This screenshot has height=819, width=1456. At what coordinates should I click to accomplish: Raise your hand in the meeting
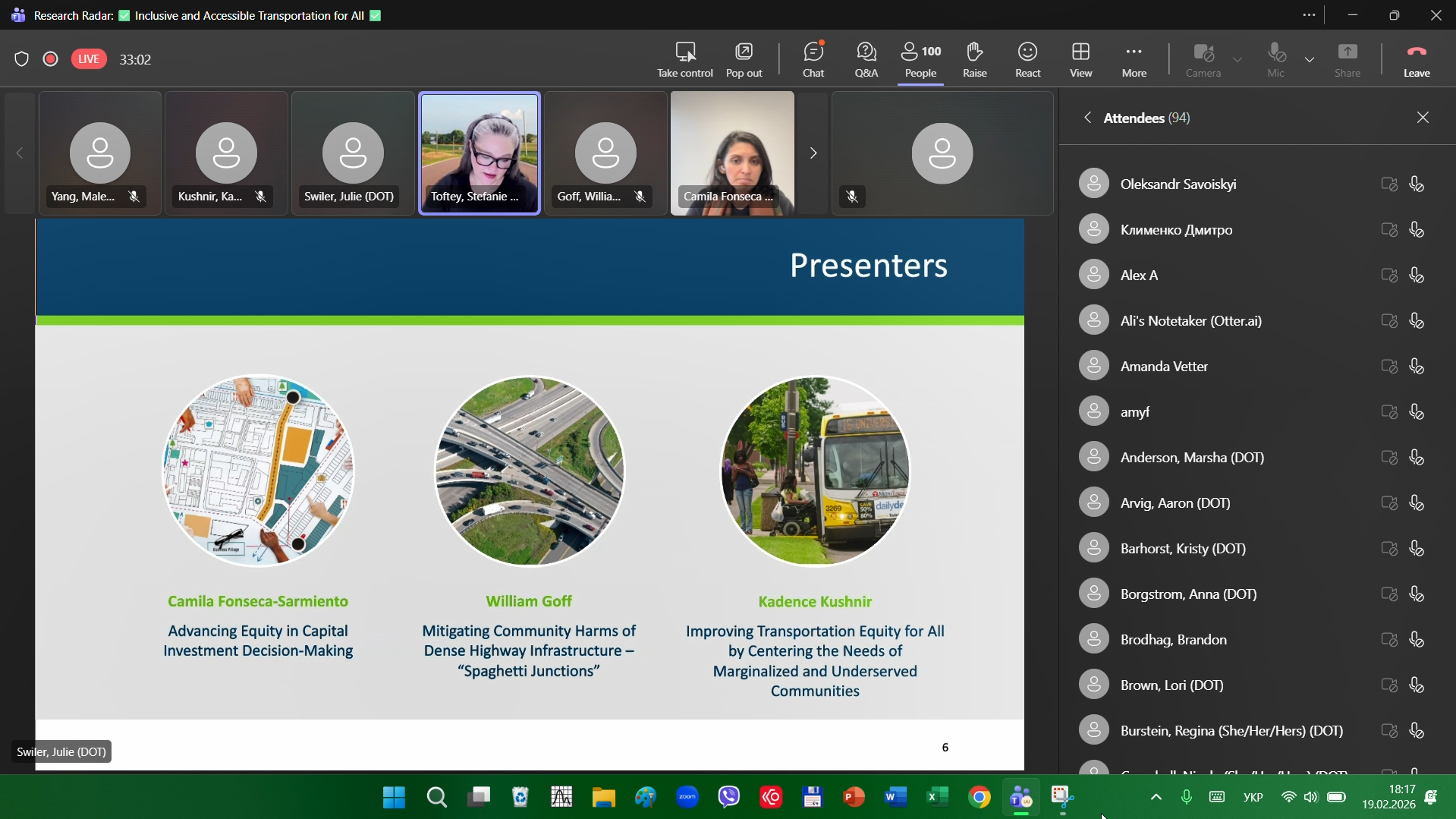tap(975, 59)
